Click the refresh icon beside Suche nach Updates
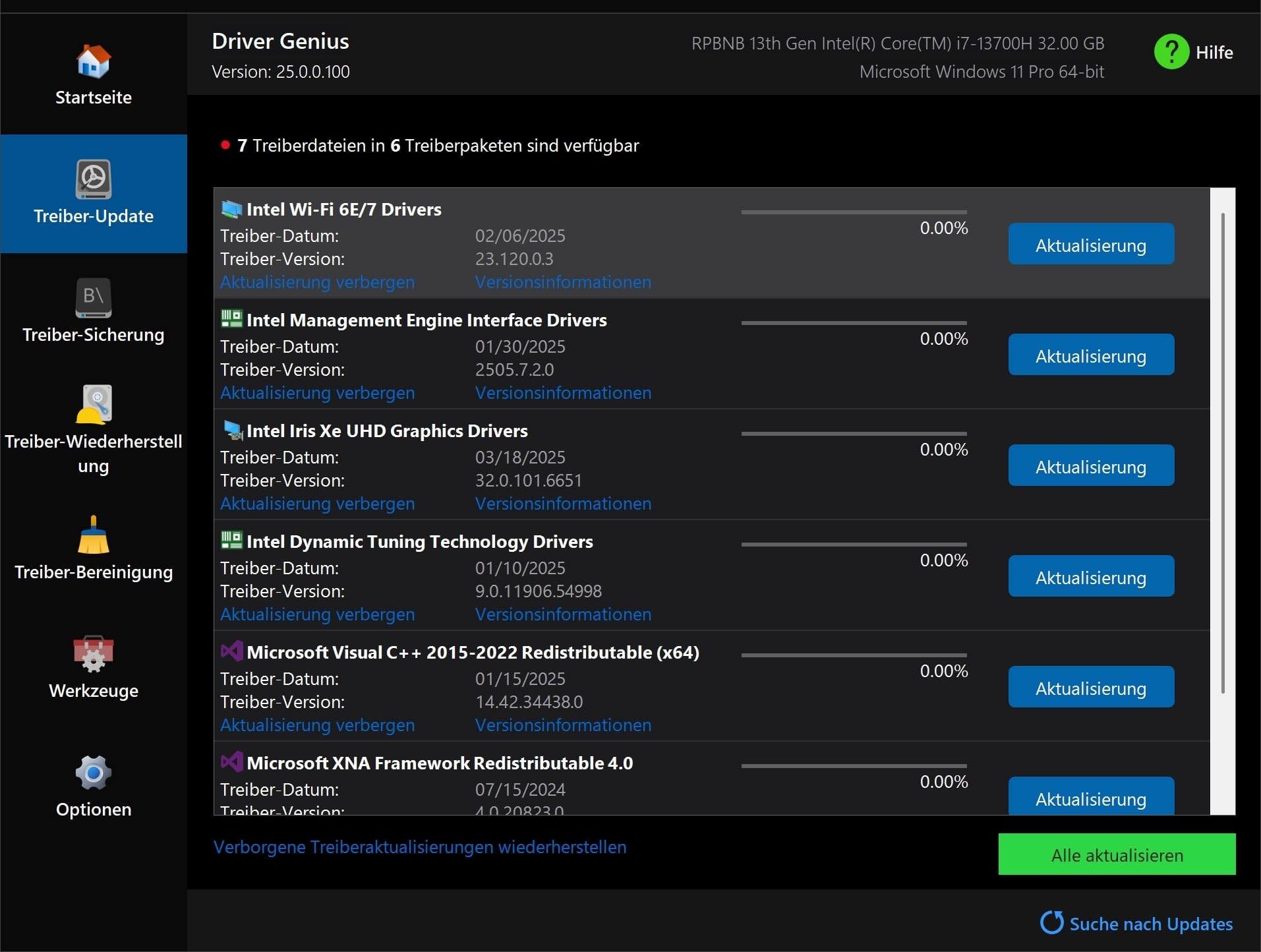1261x952 pixels. click(1051, 922)
